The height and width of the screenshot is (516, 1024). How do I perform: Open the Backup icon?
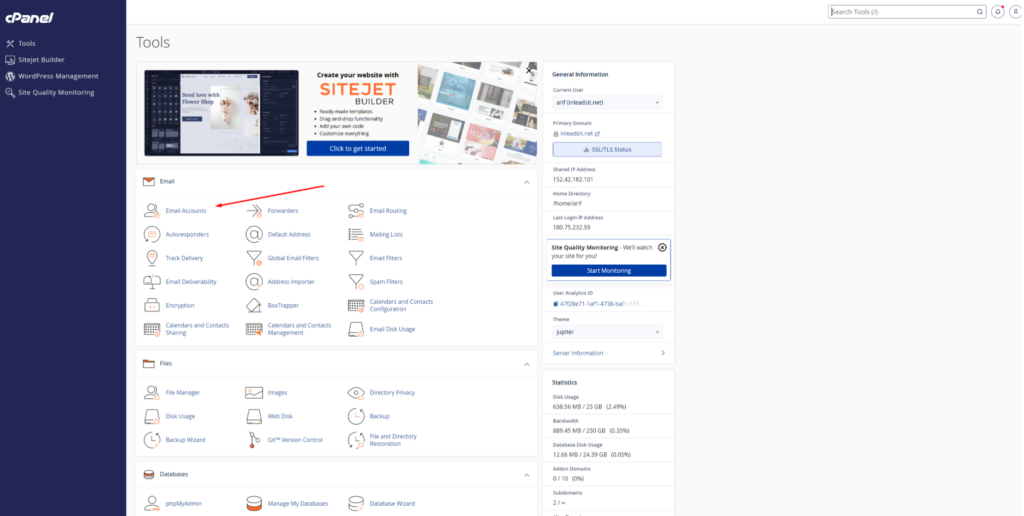tap(356, 416)
